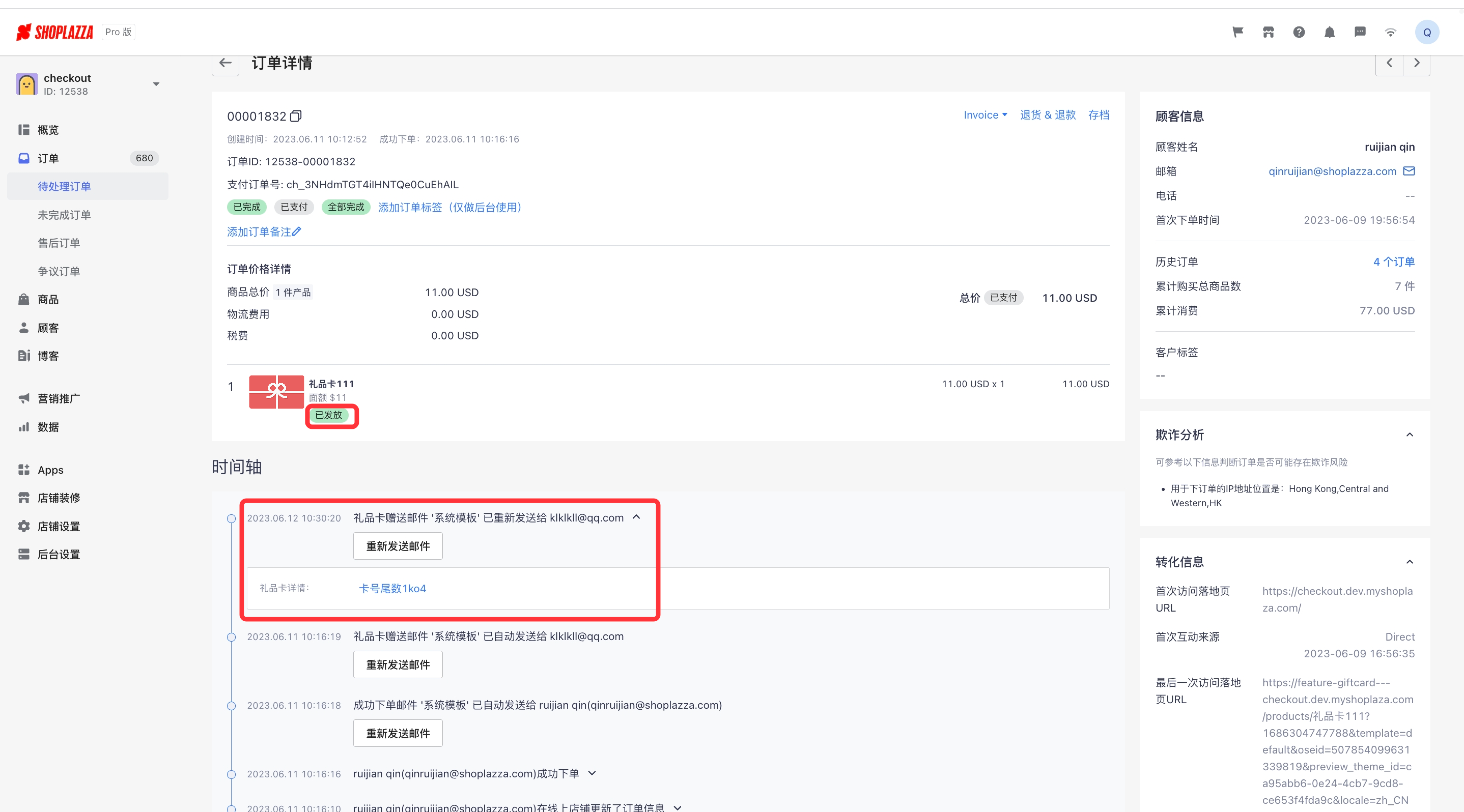Click the 礼品卡111 product name

331,384
